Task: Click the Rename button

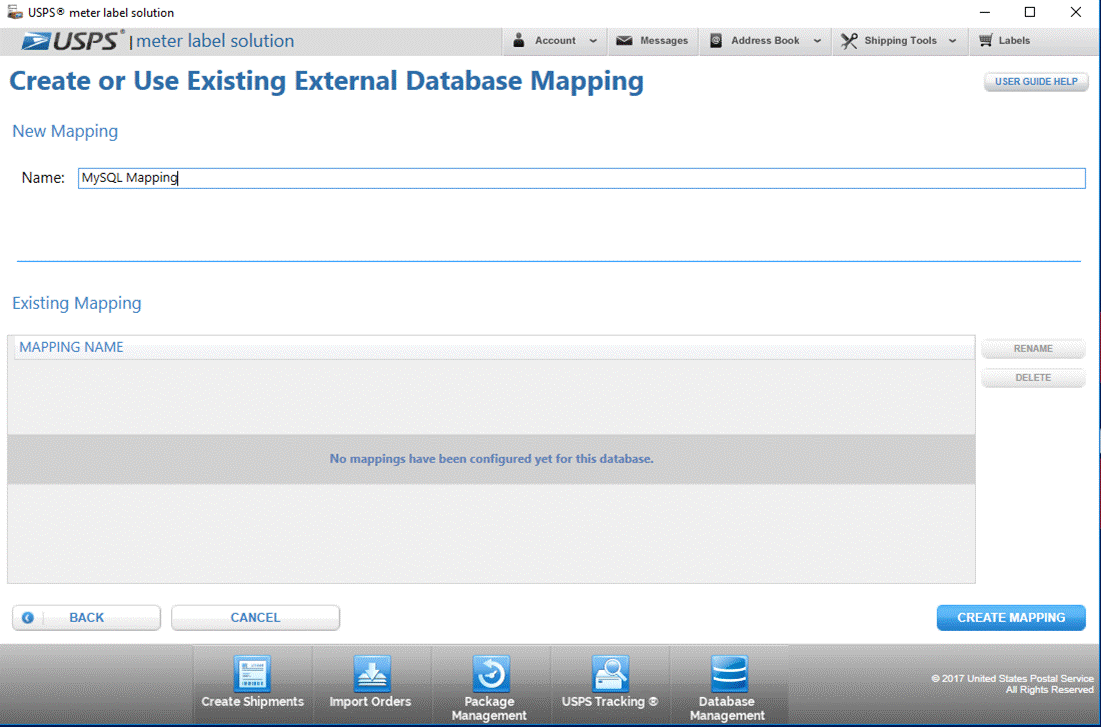Action: 1033,348
